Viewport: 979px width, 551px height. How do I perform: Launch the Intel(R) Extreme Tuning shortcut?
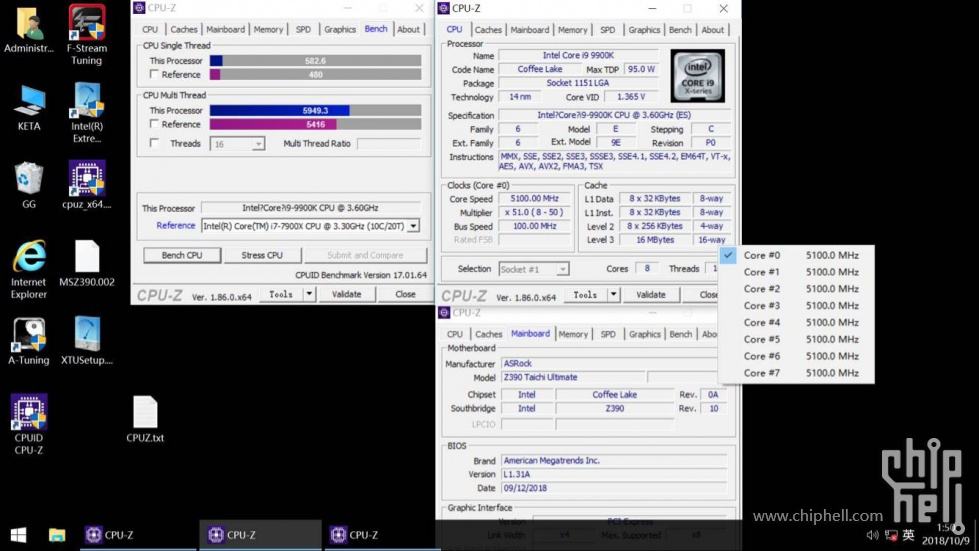[x=87, y=112]
